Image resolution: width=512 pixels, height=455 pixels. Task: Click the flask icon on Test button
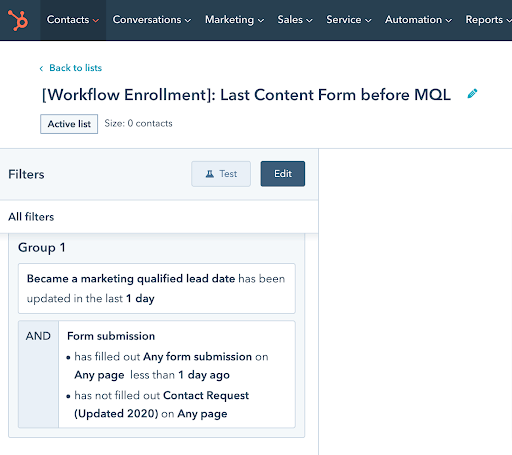pyautogui.click(x=210, y=174)
